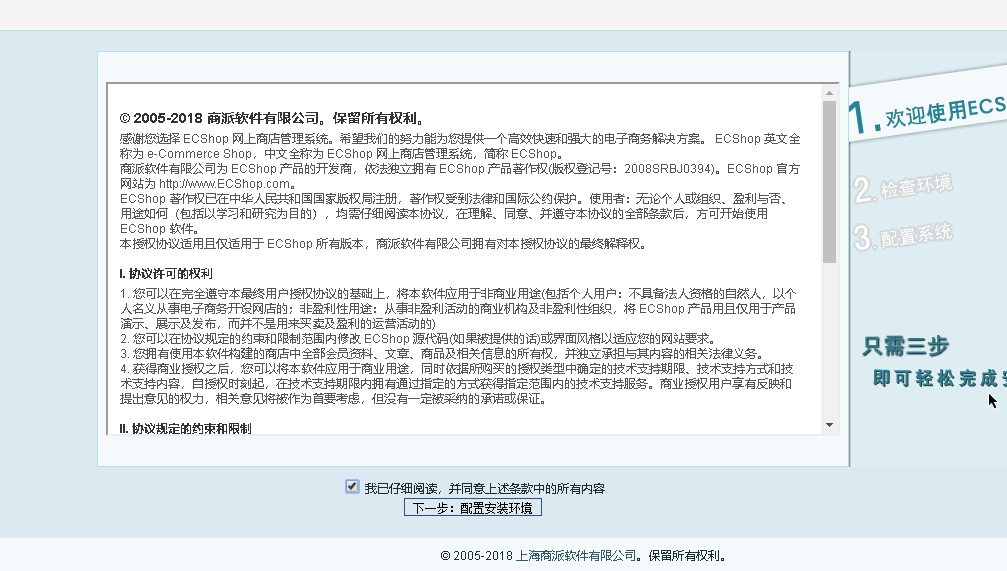
Task: Click label text 并同意上述条款中的所有内容
Action: [527, 489]
